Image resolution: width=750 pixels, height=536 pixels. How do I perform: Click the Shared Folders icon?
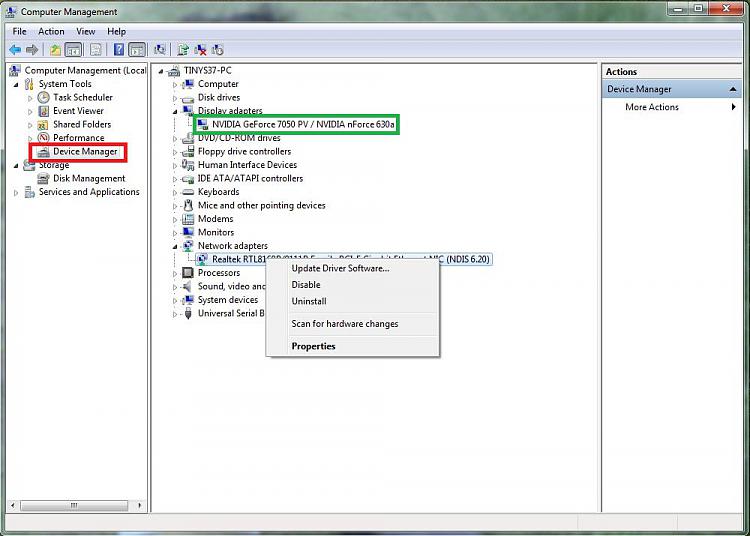[44, 124]
